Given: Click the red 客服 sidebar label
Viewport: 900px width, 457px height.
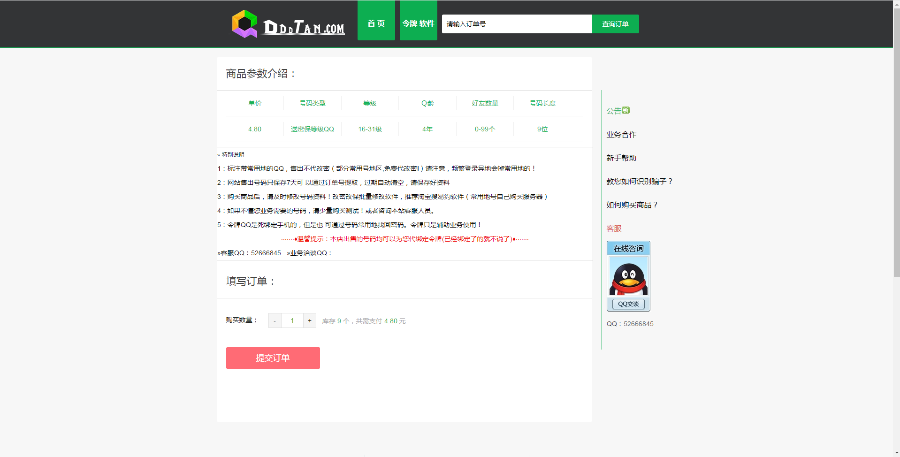Looking at the screenshot, I should (x=614, y=228).
